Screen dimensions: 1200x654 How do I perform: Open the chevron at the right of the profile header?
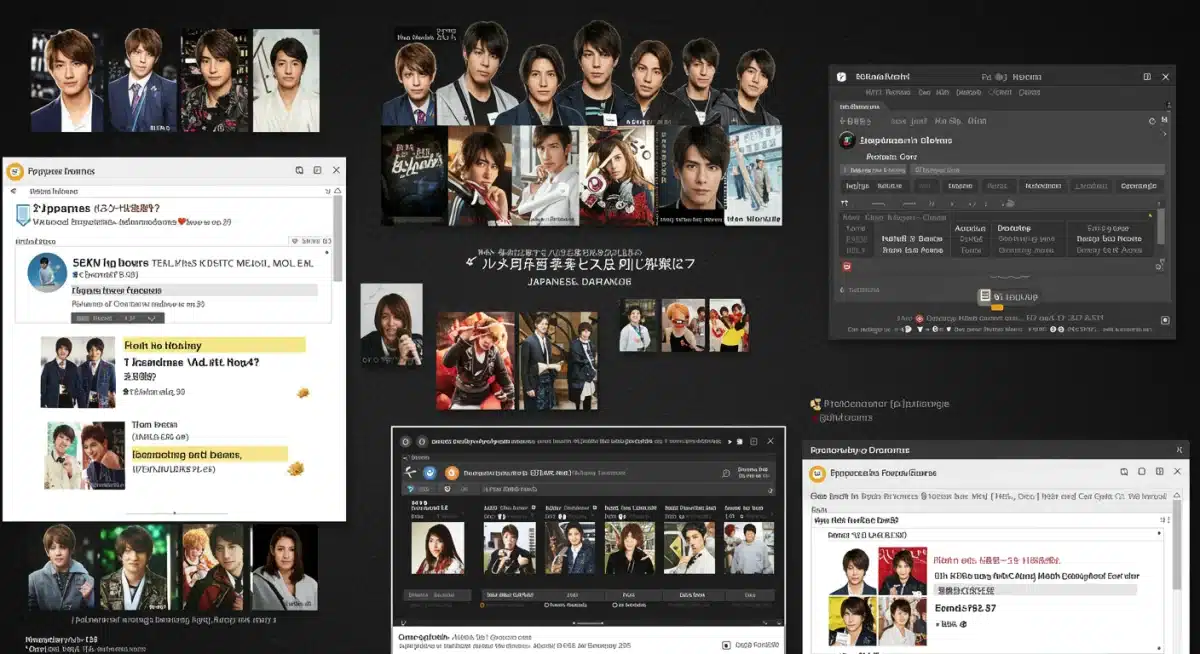tap(1164, 133)
